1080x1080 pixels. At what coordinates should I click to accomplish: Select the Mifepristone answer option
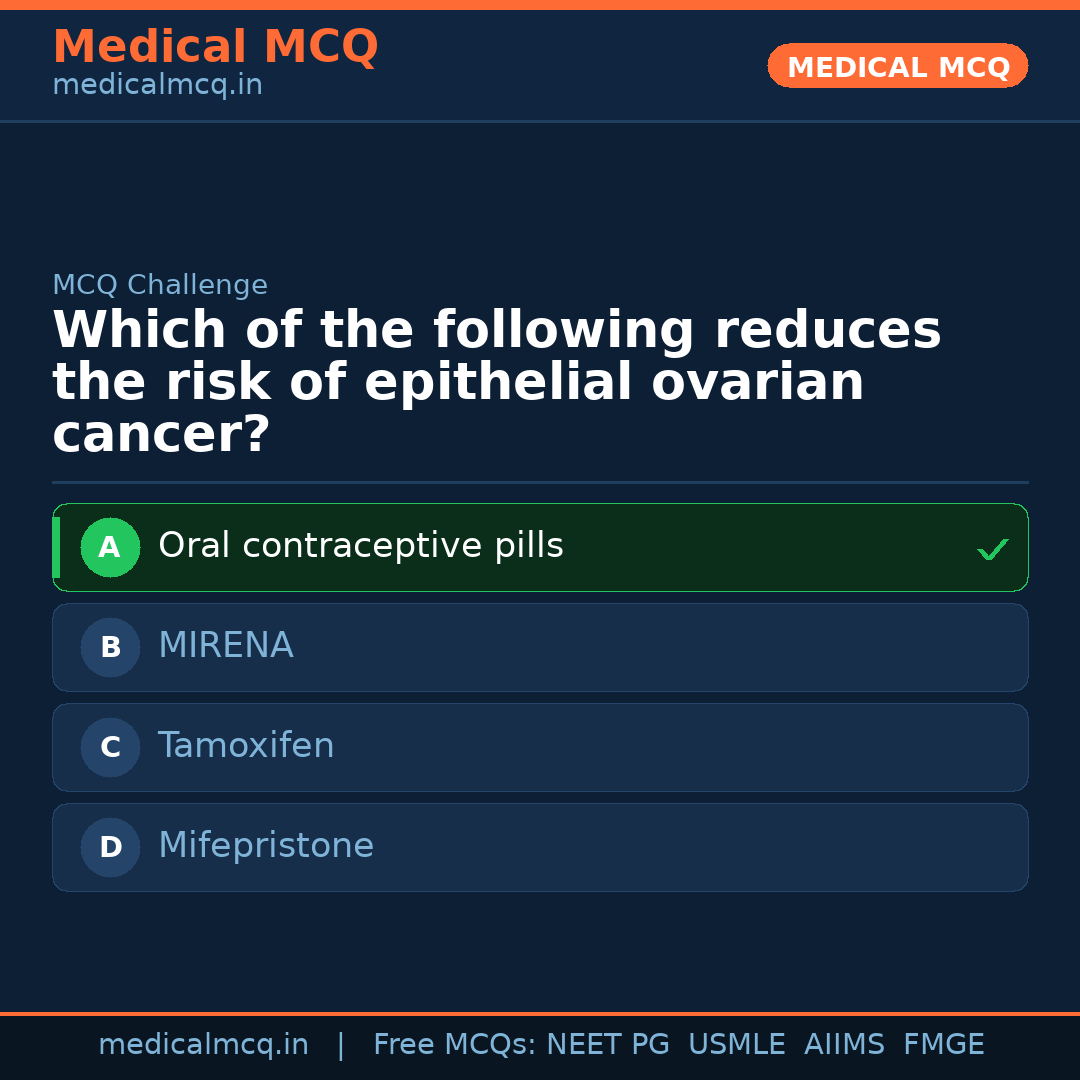(266, 846)
